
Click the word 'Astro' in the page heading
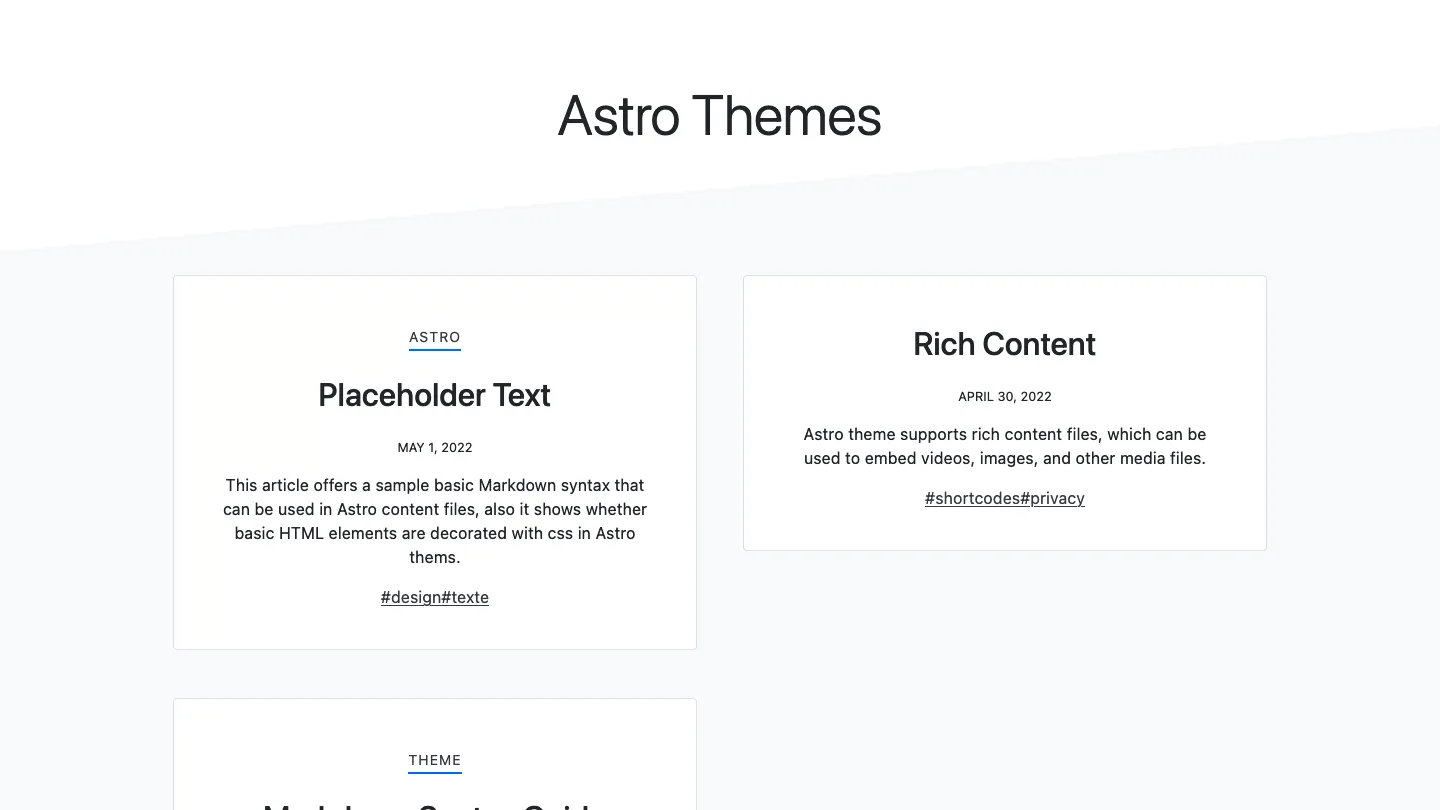pyautogui.click(x=619, y=116)
